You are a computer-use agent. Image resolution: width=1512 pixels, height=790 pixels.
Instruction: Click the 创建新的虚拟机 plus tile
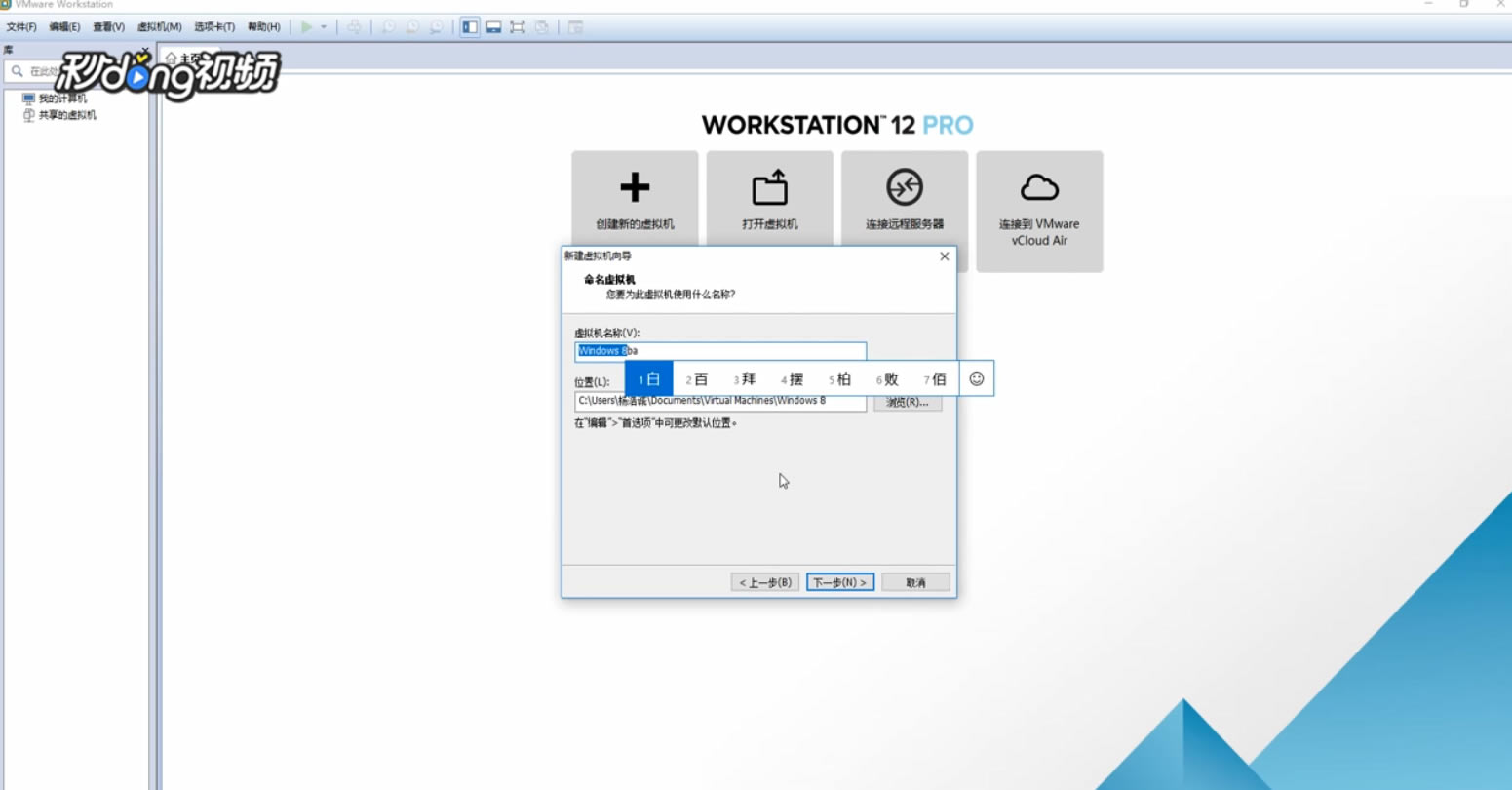click(635, 199)
